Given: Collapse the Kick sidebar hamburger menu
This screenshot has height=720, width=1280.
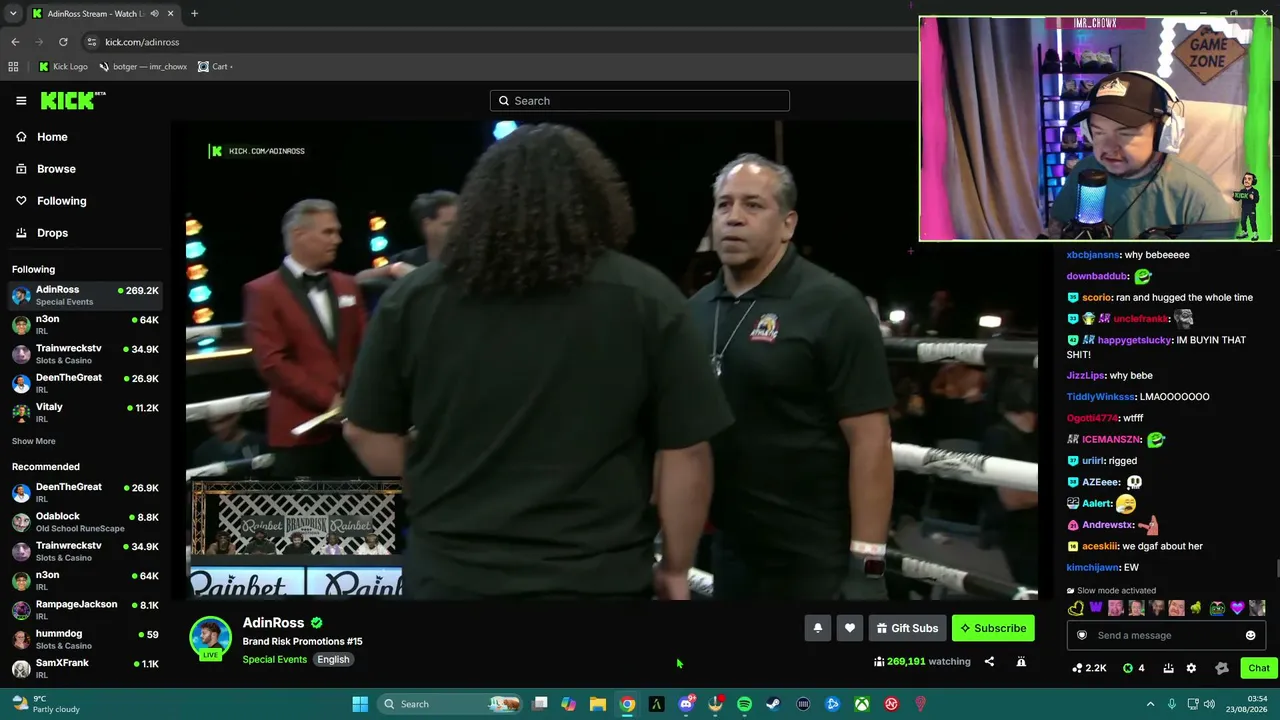Looking at the screenshot, I should tap(21, 100).
